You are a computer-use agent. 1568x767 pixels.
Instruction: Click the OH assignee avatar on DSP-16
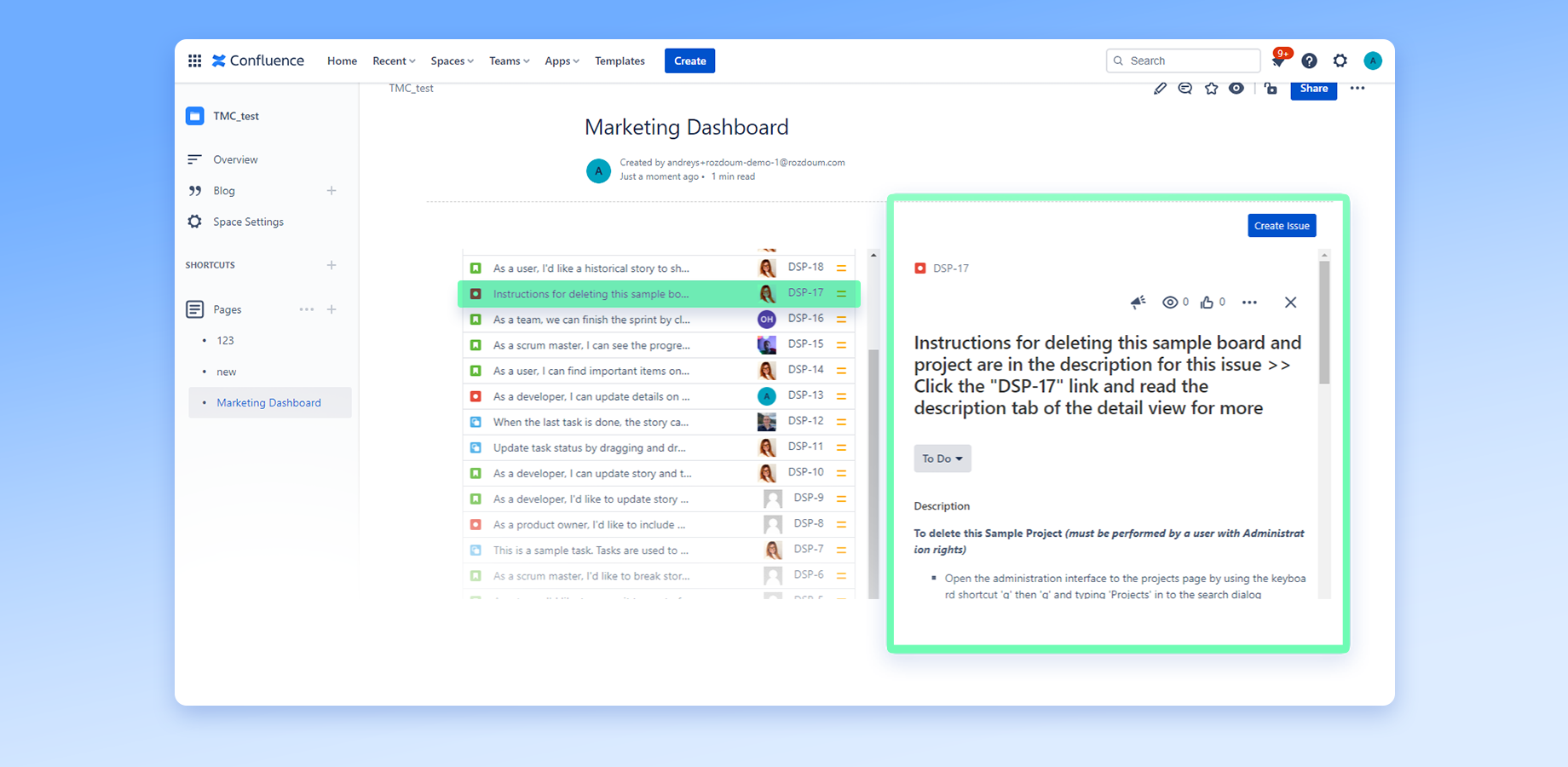click(x=767, y=320)
